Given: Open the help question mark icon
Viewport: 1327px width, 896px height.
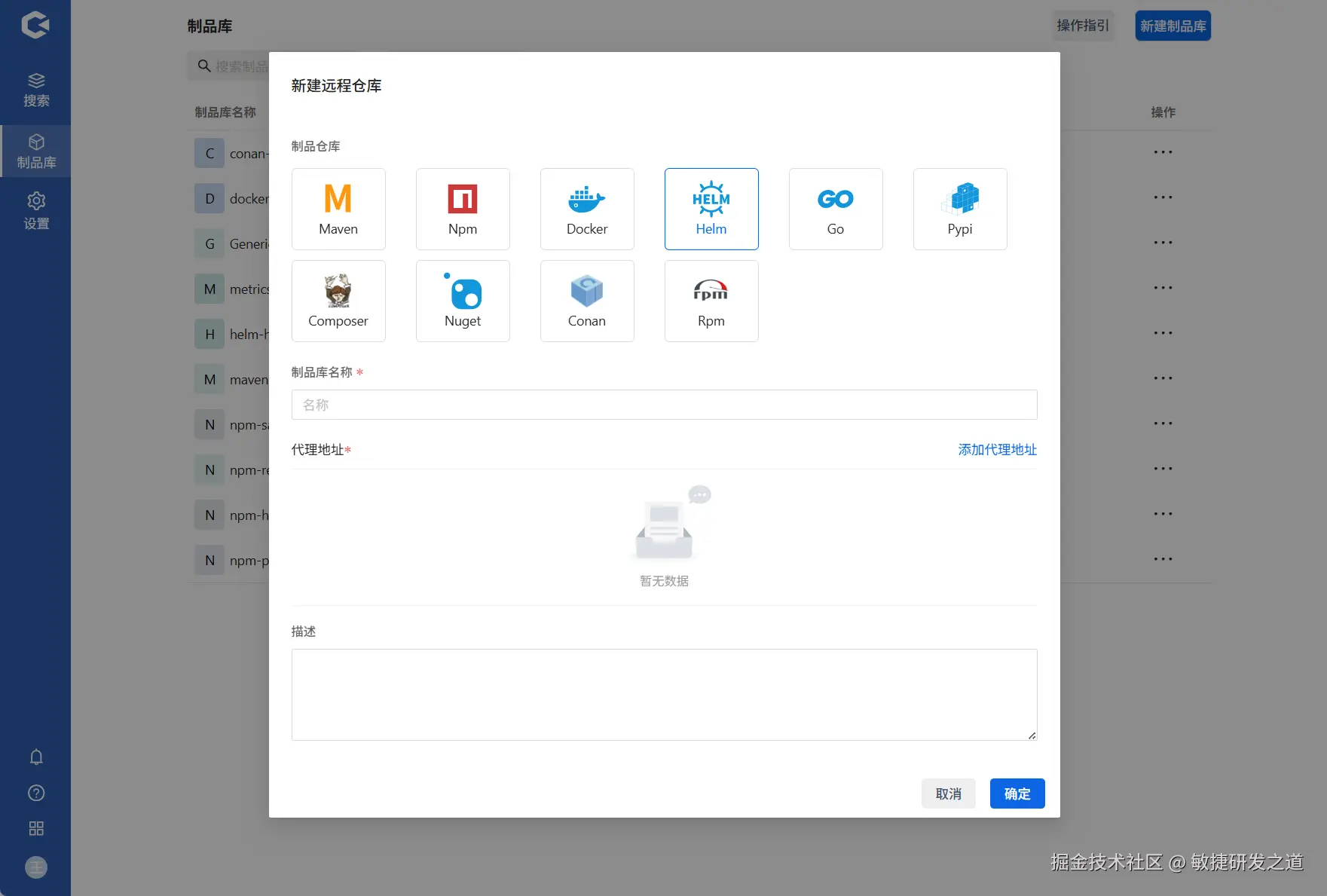Looking at the screenshot, I should 36,793.
